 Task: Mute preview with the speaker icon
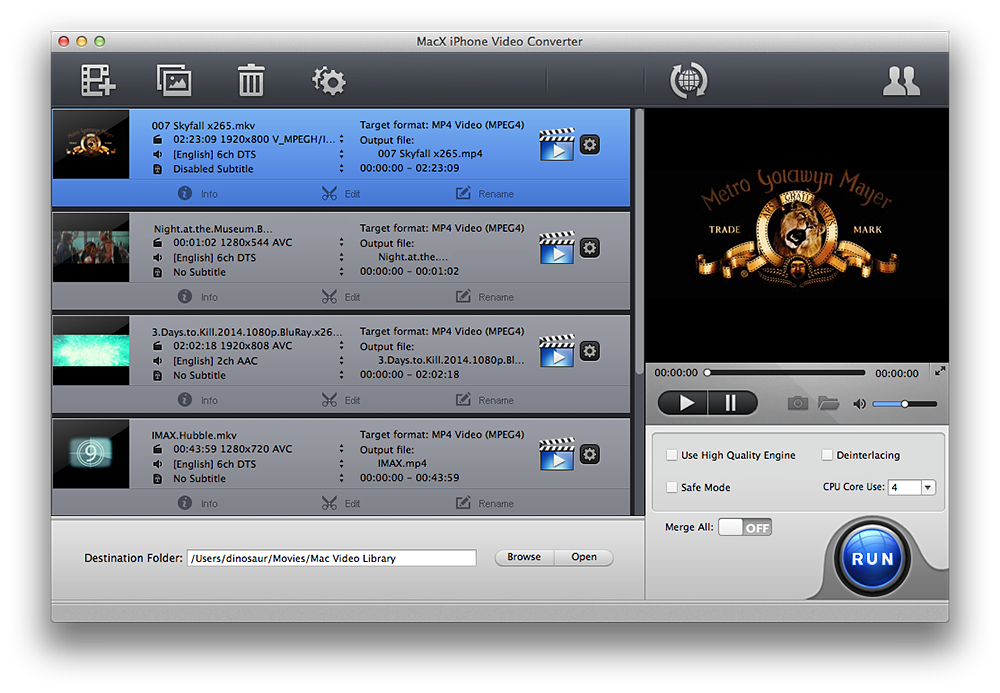(859, 404)
